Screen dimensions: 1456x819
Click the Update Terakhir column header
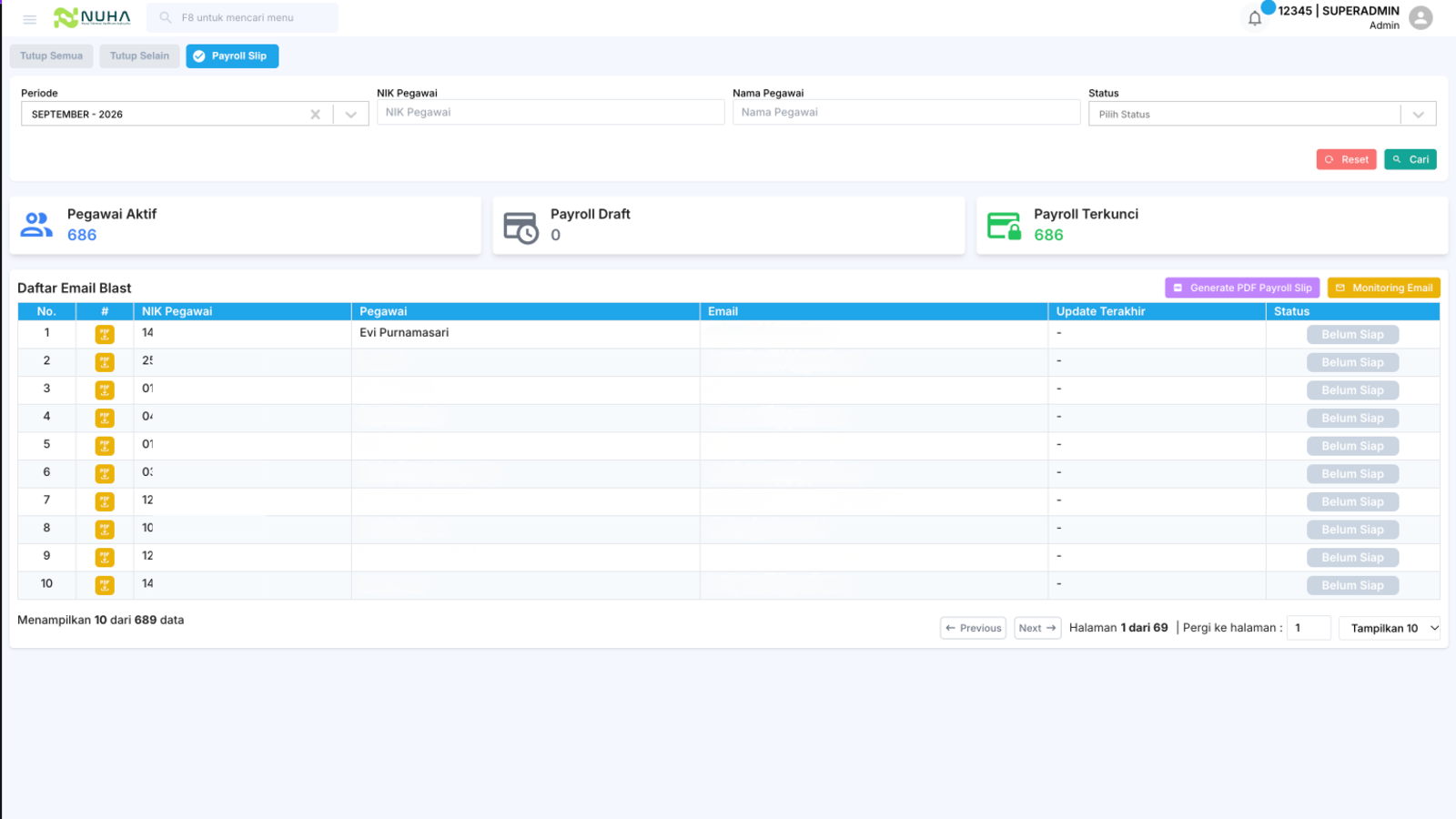click(1157, 311)
